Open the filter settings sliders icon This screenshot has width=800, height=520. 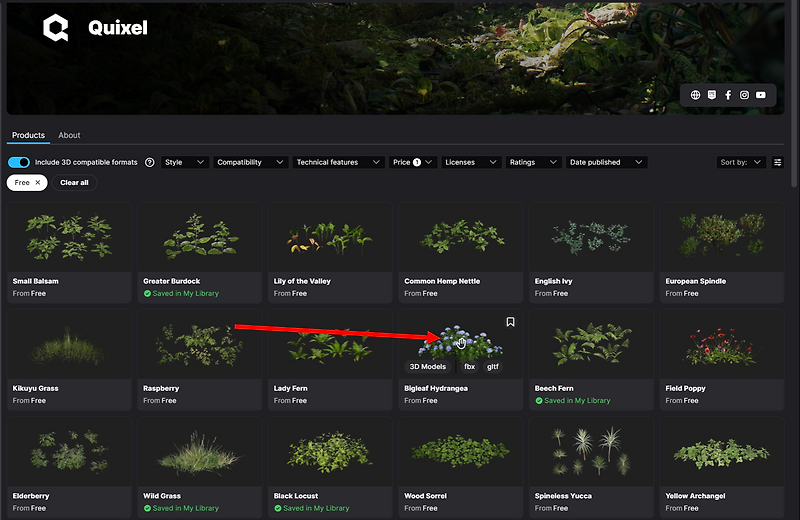click(x=778, y=162)
